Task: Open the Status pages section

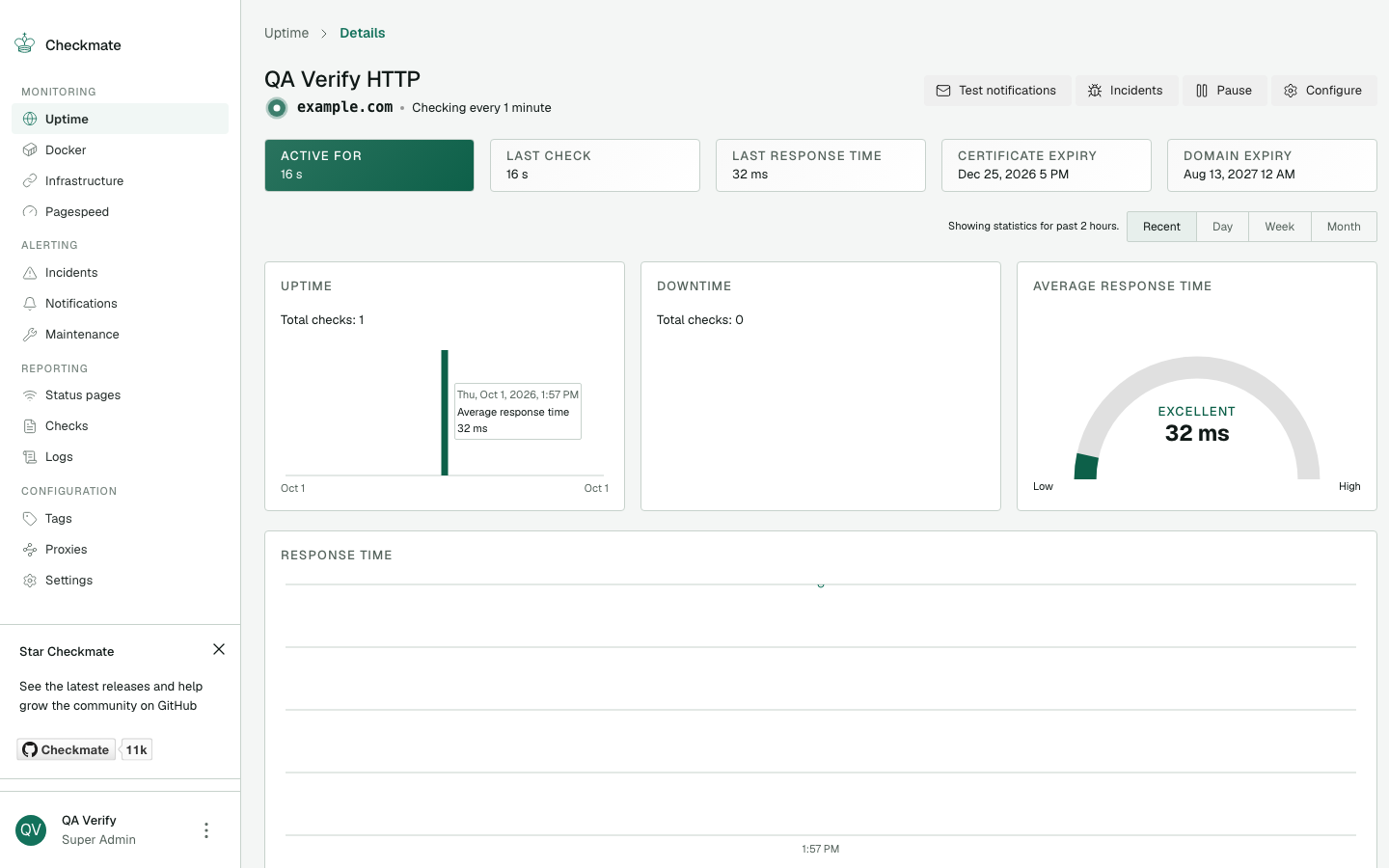Action: 120,394
